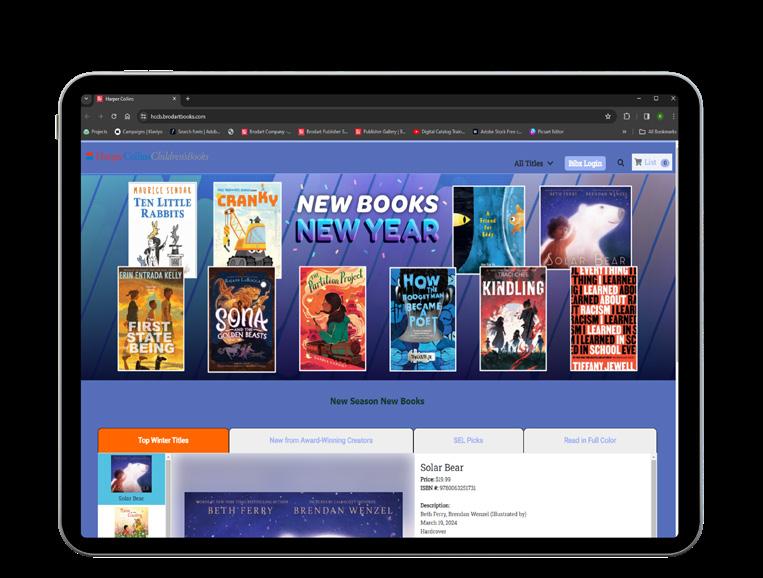The image size is (763, 578).
Task: Open the Brodart Company bookmark
Action: (x=266, y=132)
